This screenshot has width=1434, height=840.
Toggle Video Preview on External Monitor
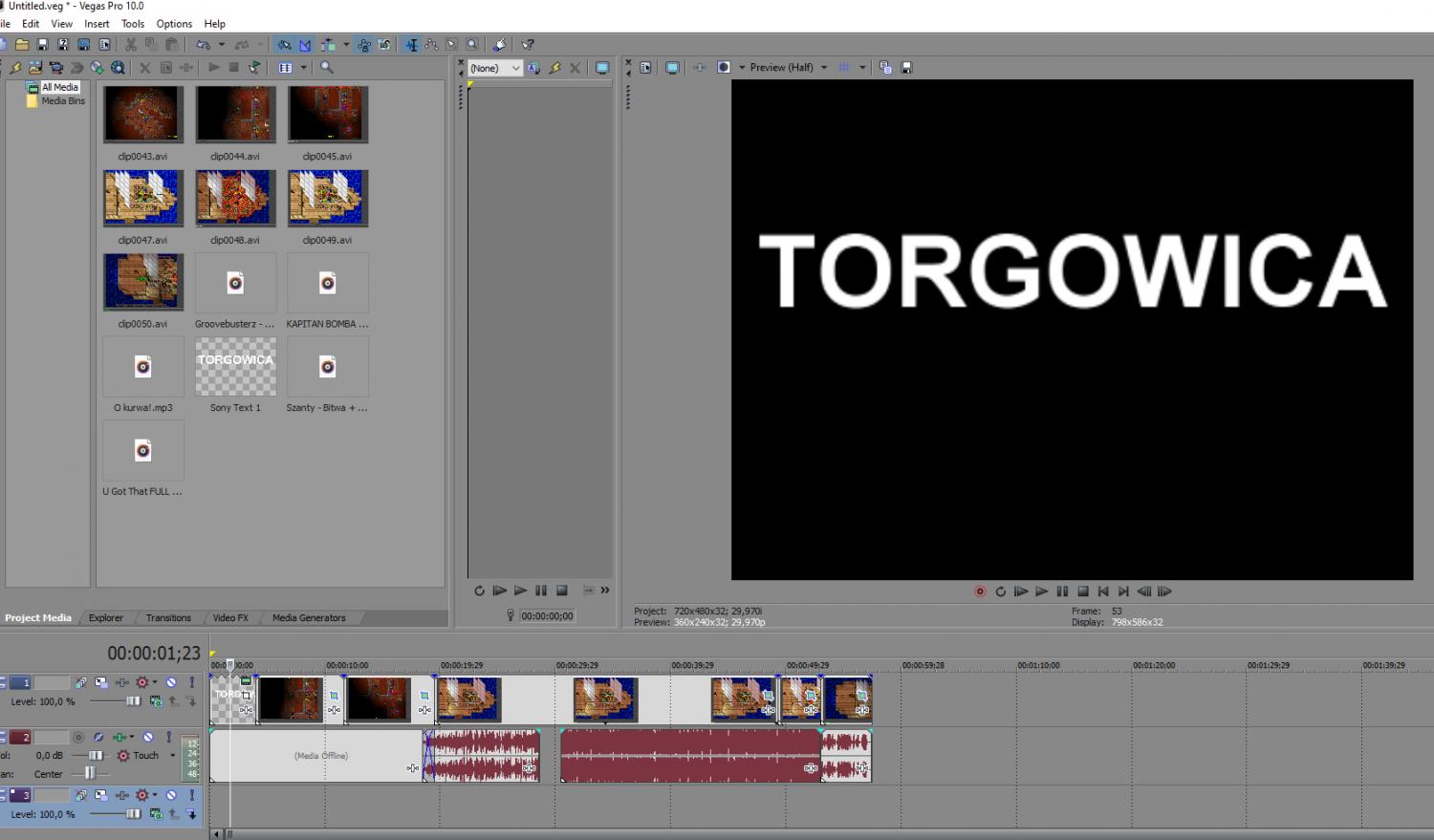pyautogui.click(x=673, y=68)
